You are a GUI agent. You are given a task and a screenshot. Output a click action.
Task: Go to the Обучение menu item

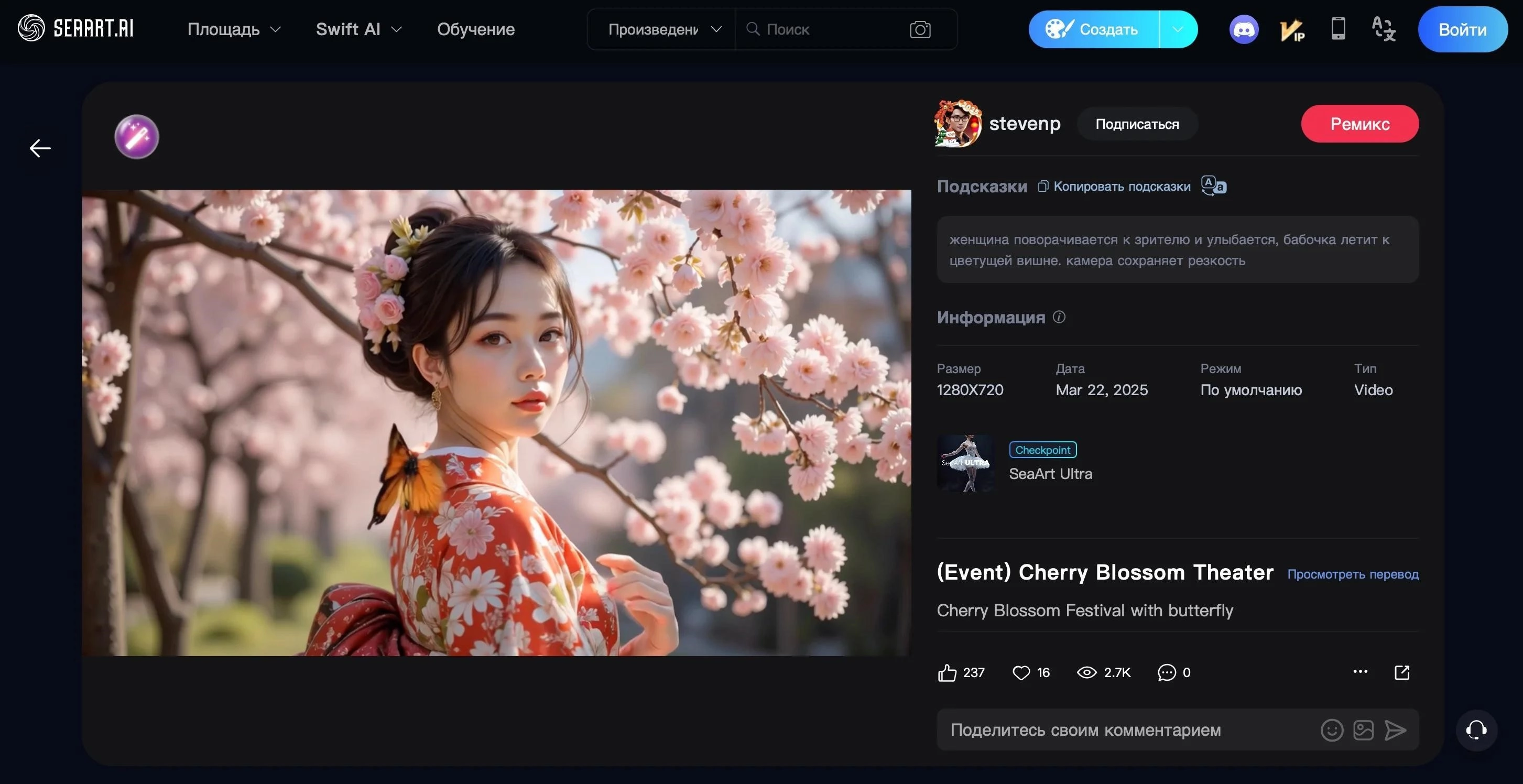point(475,29)
